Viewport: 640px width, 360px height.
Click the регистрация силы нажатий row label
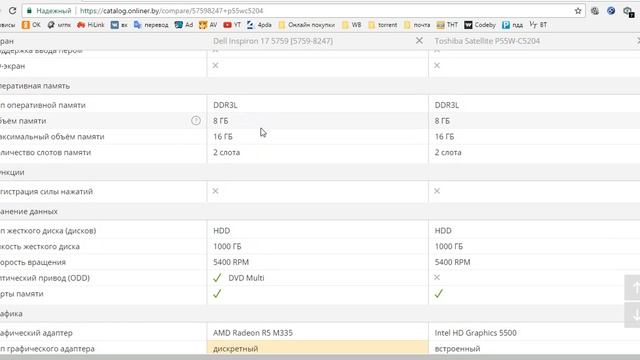[x=46, y=191]
